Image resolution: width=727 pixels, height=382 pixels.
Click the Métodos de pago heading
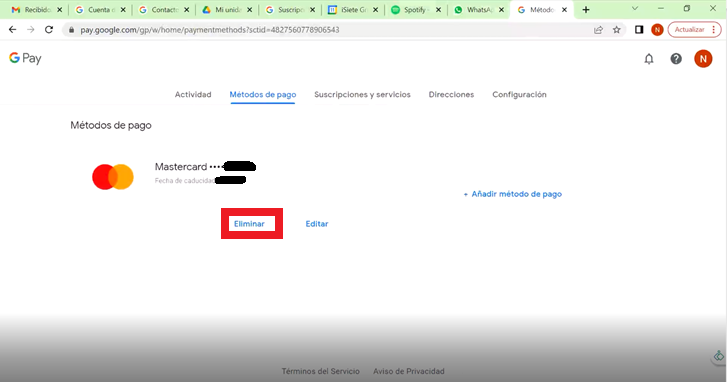(x=111, y=125)
